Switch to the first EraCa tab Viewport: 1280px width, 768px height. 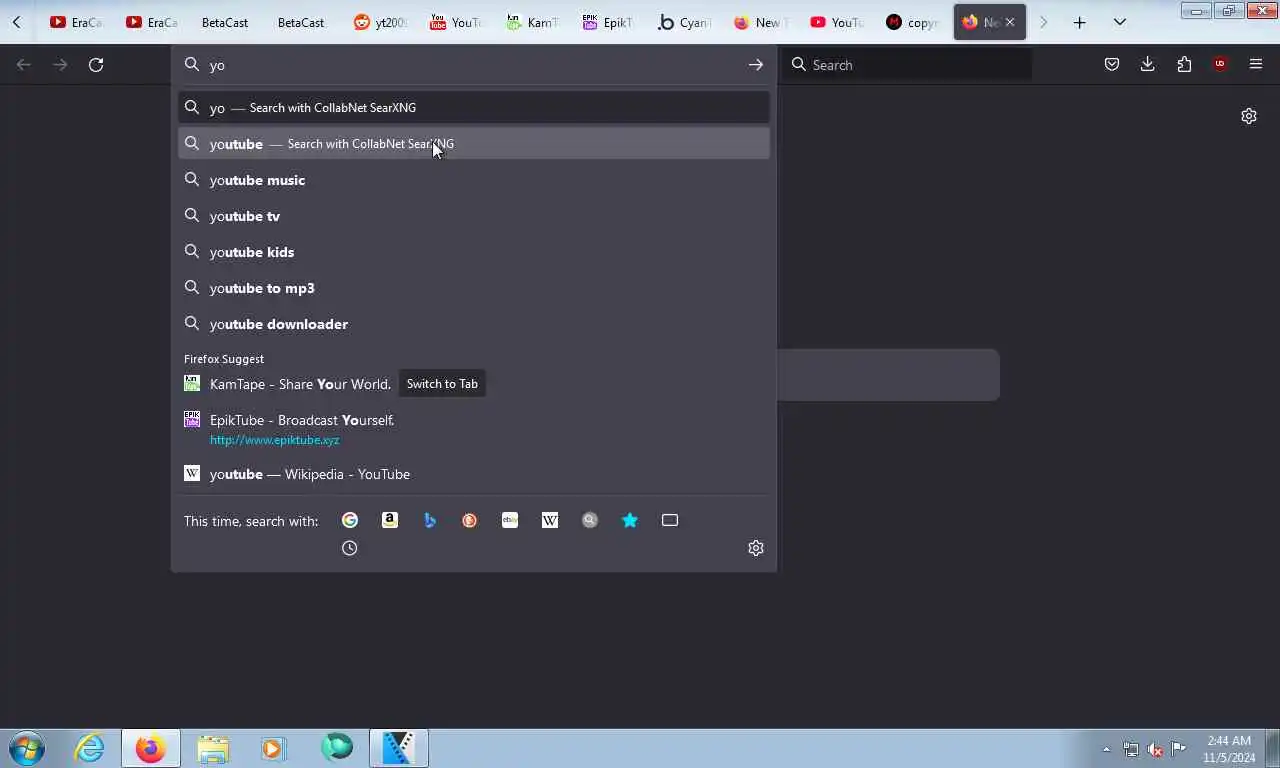[x=76, y=22]
